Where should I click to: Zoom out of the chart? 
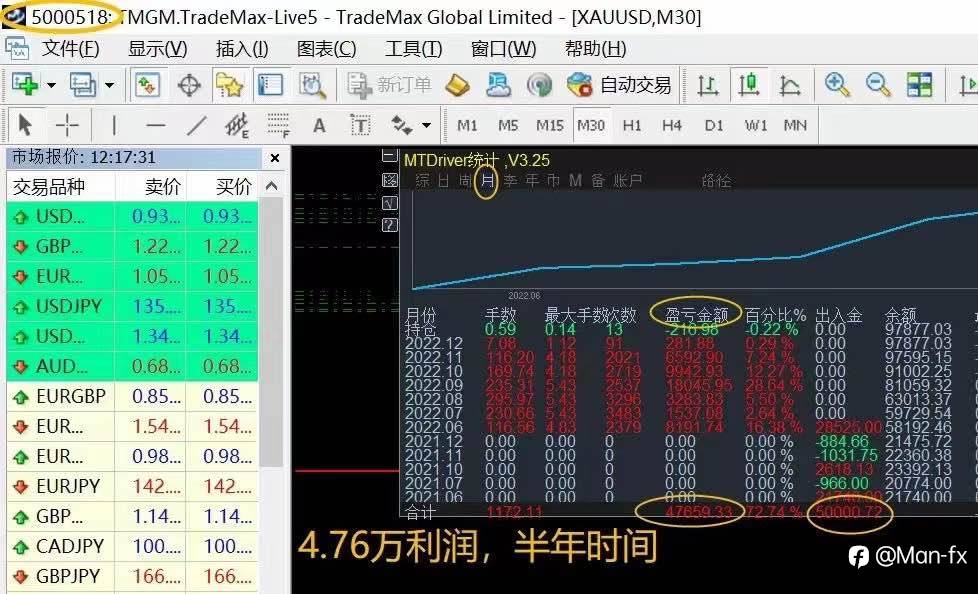click(x=878, y=85)
